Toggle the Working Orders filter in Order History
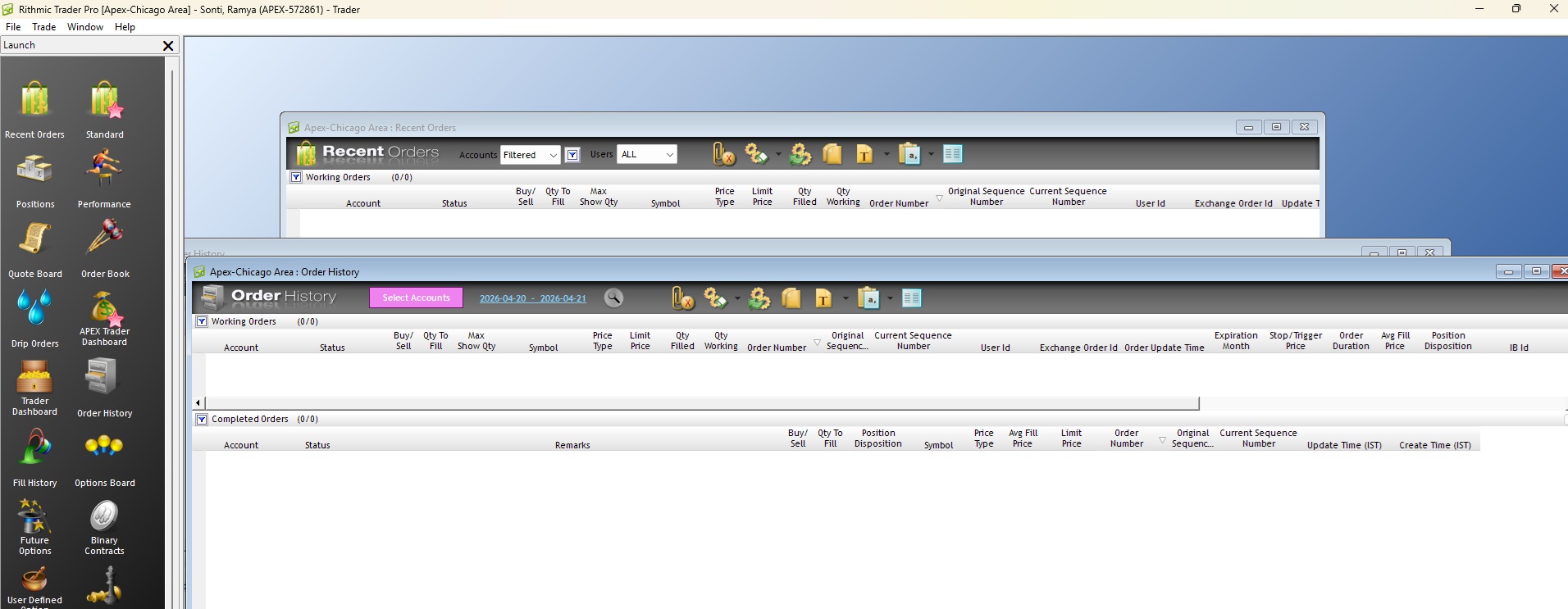Screen dimensions: 1568x609 coord(202,321)
